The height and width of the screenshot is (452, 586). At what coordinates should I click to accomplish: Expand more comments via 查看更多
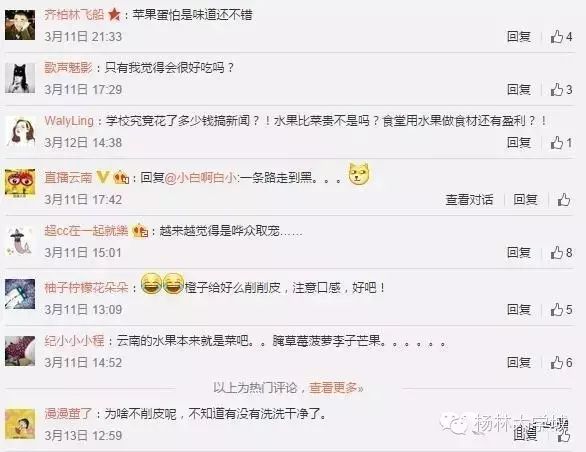[x=336, y=388]
